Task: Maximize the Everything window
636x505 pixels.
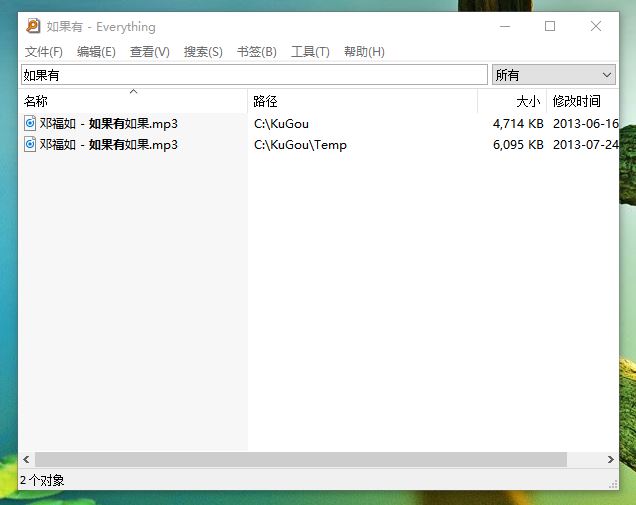Action: 549,27
